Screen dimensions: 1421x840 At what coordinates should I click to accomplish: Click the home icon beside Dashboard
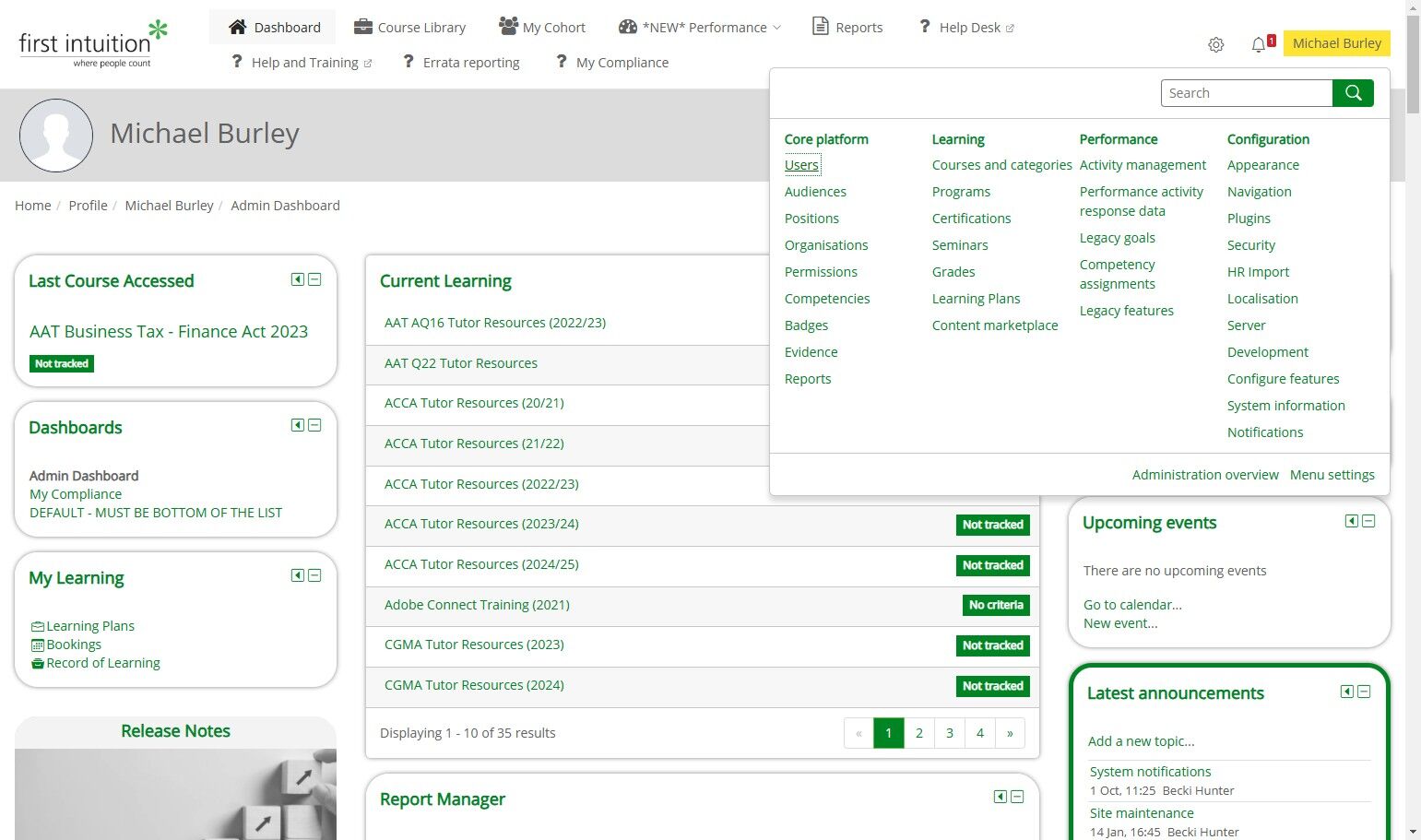(x=238, y=27)
